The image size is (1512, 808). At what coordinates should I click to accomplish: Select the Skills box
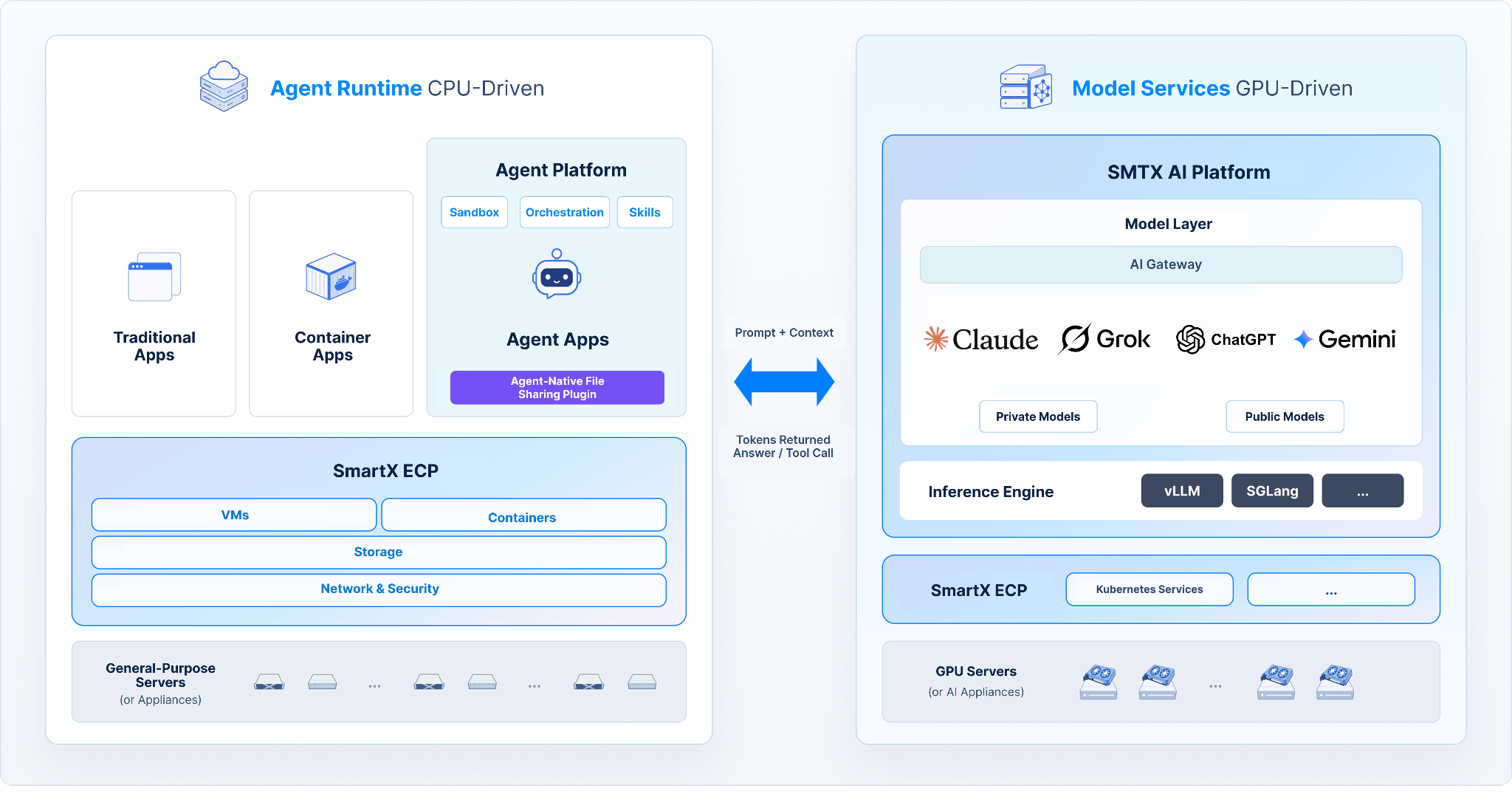point(645,212)
